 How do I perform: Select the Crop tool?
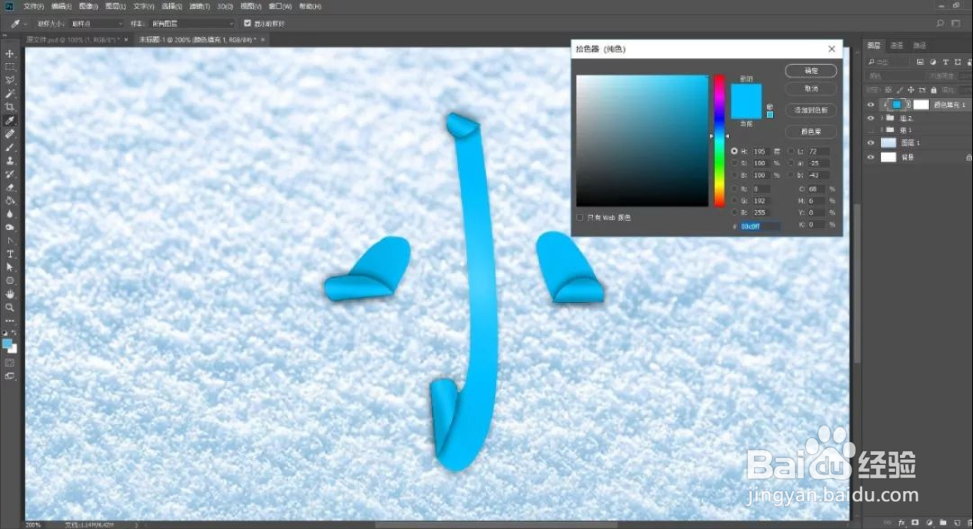click(10, 107)
